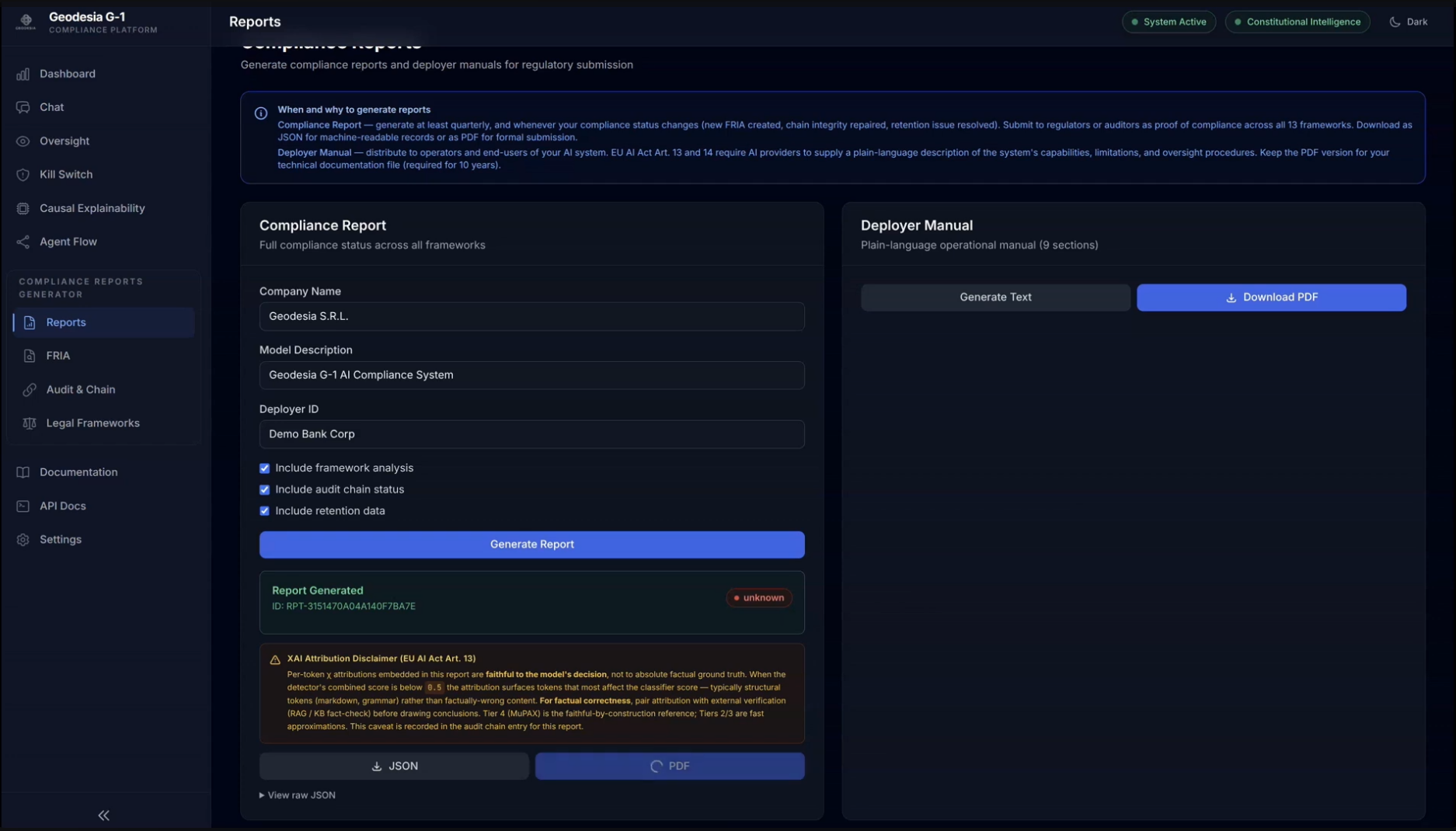Click the Compliance Report card heading
The height and width of the screenshot is (831, 1456).
click(322, 225)
